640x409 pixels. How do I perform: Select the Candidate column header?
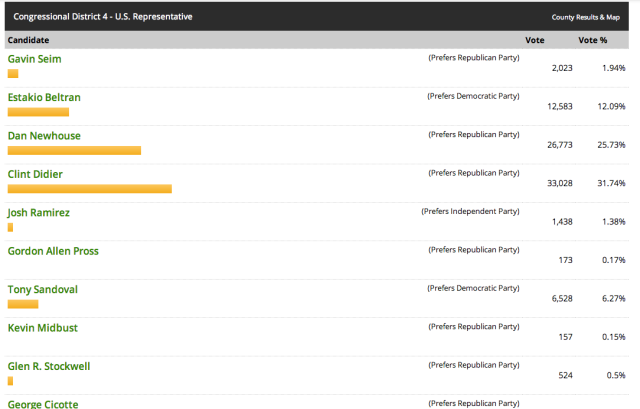[28, 40]
